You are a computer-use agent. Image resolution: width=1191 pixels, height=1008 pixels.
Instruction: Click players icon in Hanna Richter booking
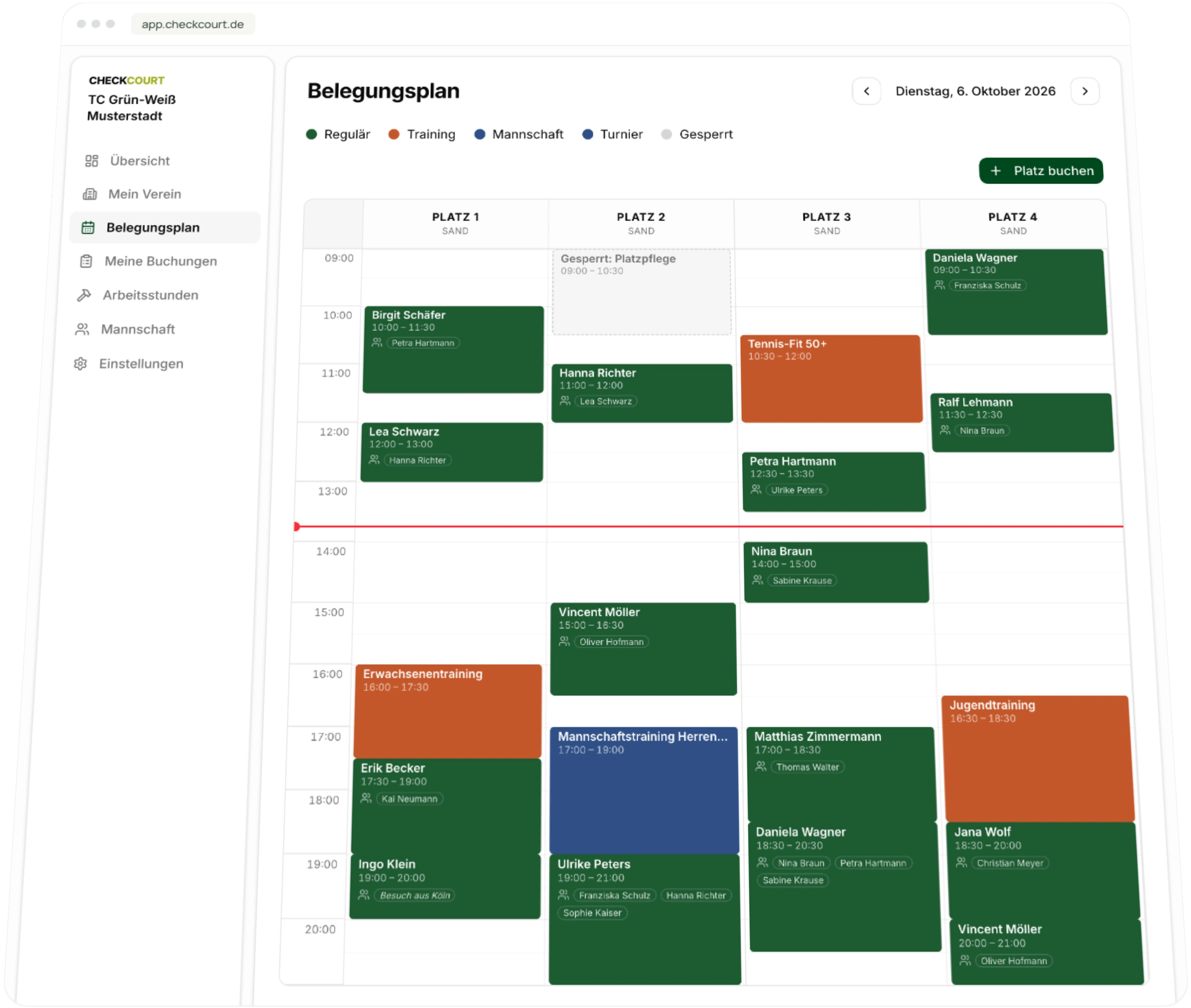[564, 401]
